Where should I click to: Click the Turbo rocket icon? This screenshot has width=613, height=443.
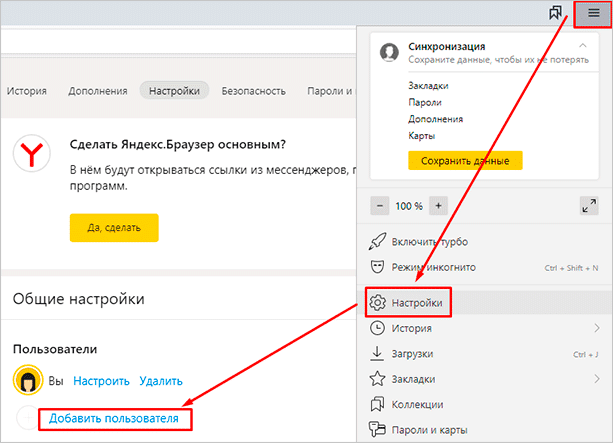pyautogui.click(x=378, y=242)
